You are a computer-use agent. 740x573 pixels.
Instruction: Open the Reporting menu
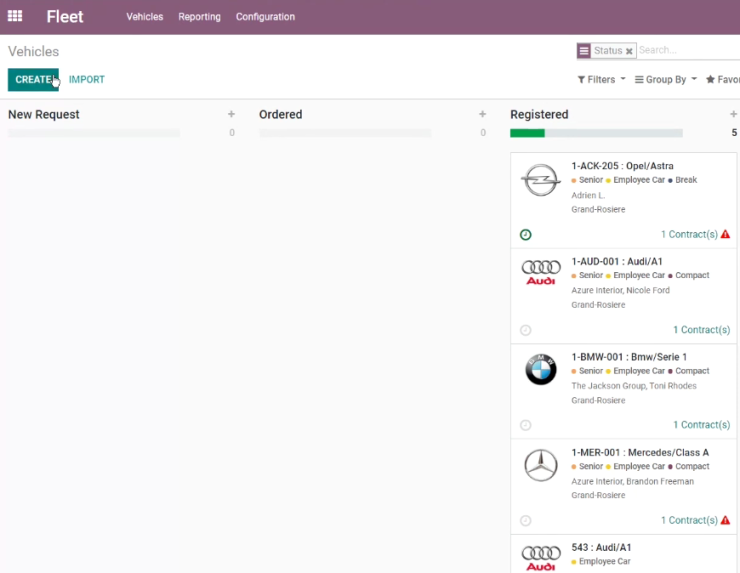(x=199, y=17)
